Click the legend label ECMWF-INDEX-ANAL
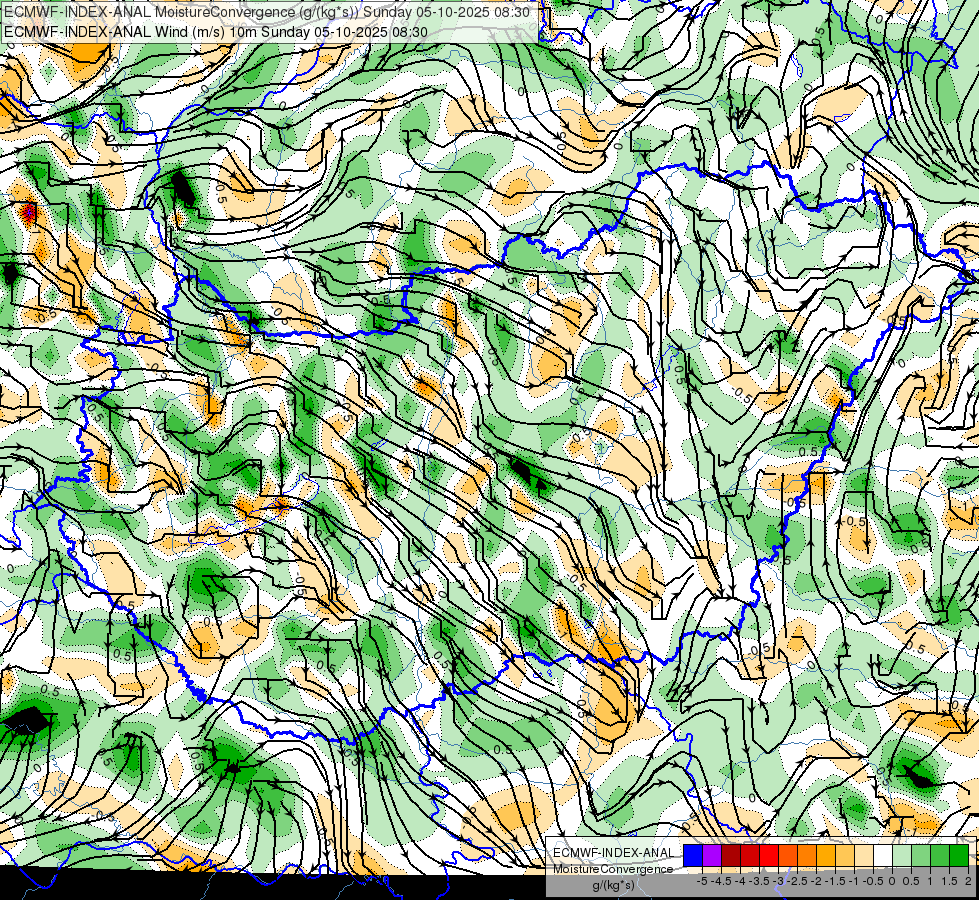 (614, 853)
